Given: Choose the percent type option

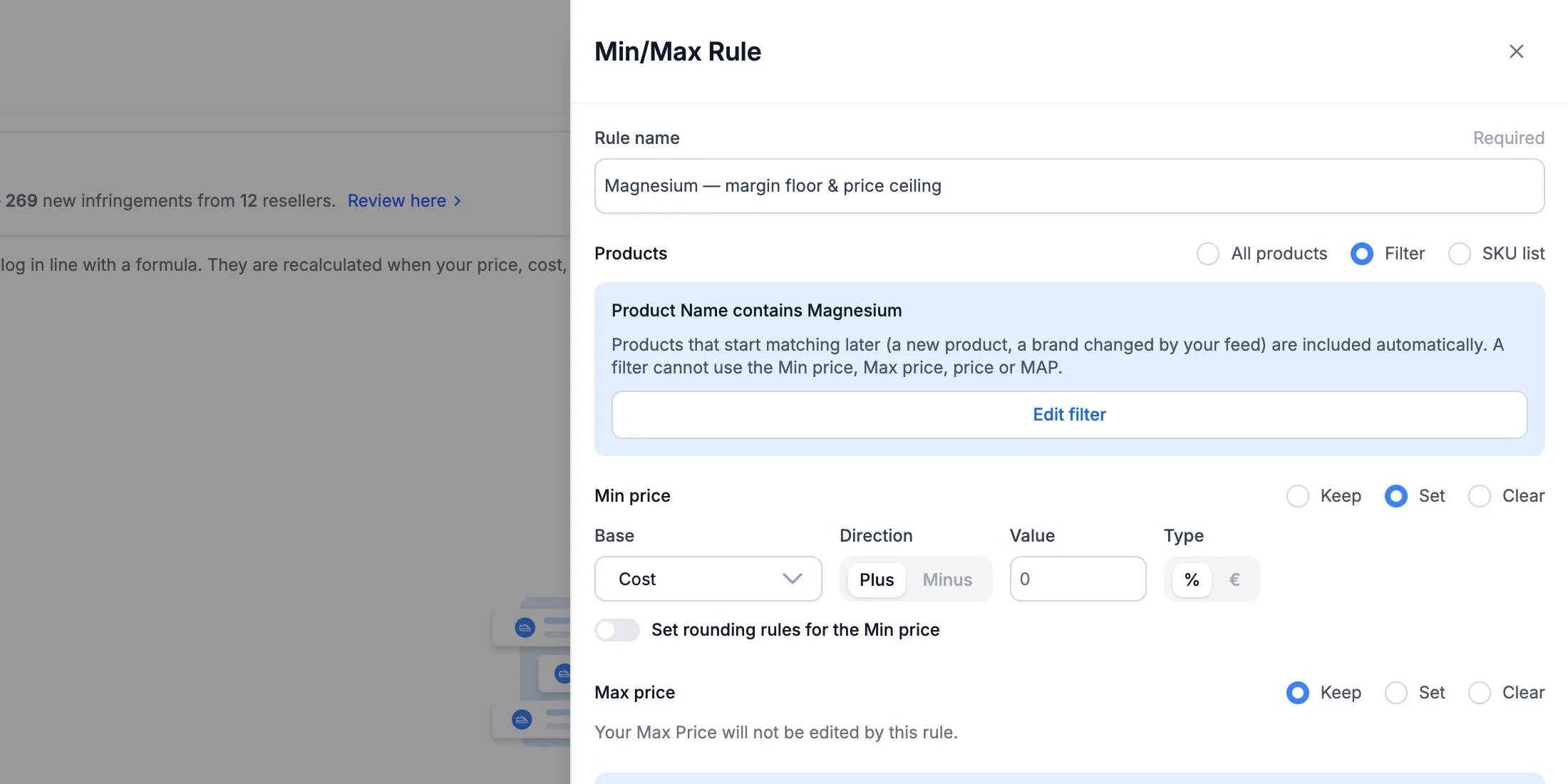Looking at the screenshot, I should [x=1191, y=579].
